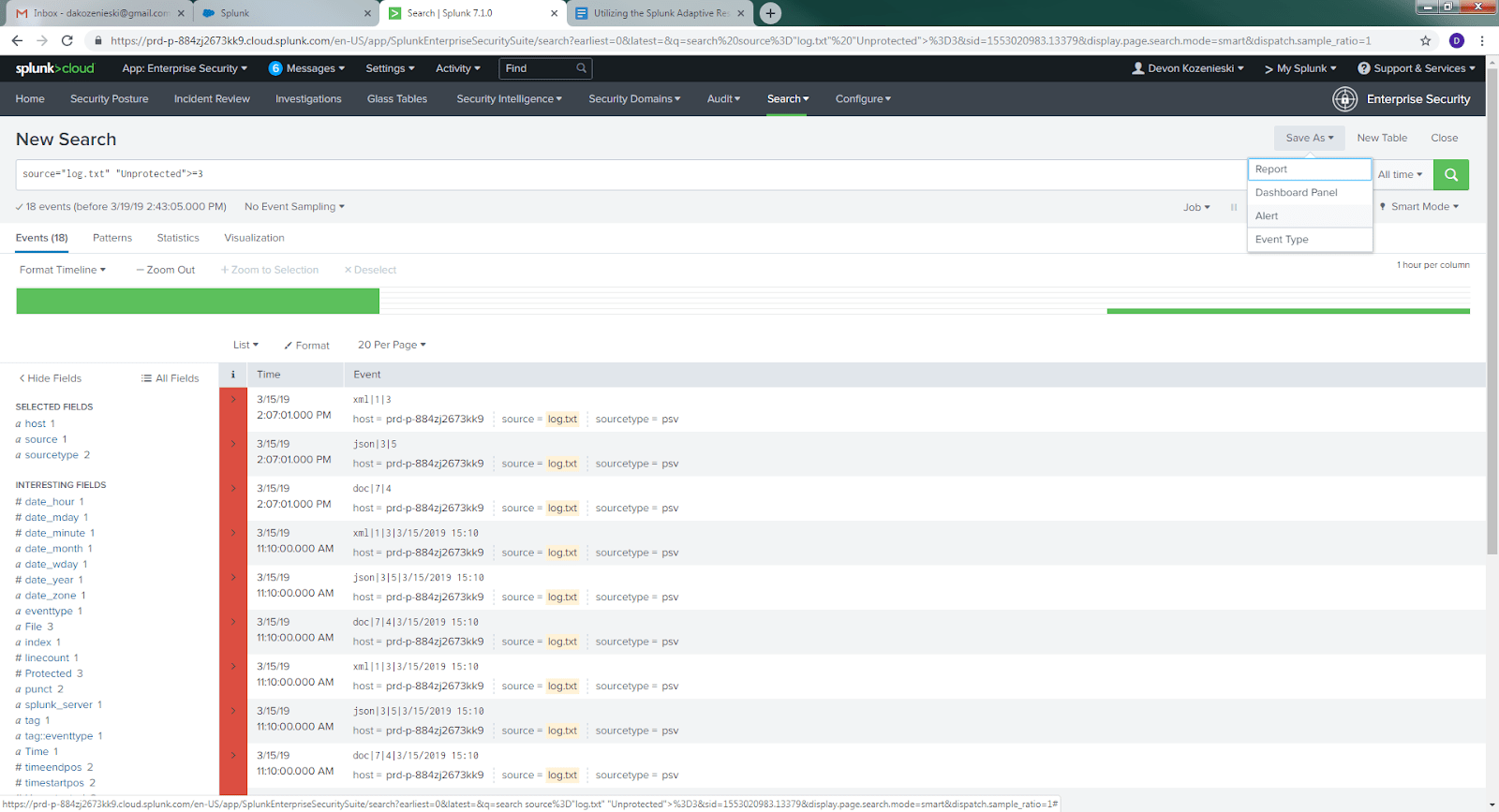This screenshot has width=1499, height=812.
Task: Click the sourcetype field in Selected Fields
Action: tap(52, 455)
